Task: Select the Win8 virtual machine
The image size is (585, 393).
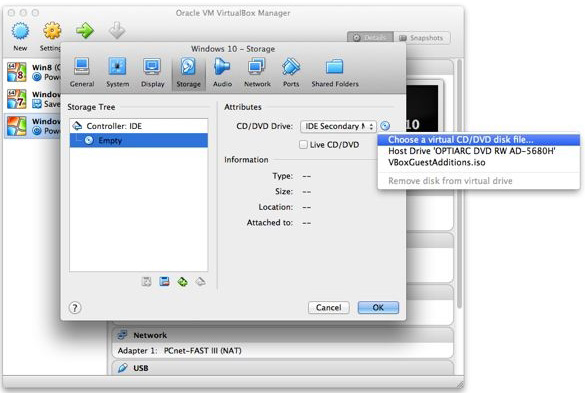Action: (33, 72)
